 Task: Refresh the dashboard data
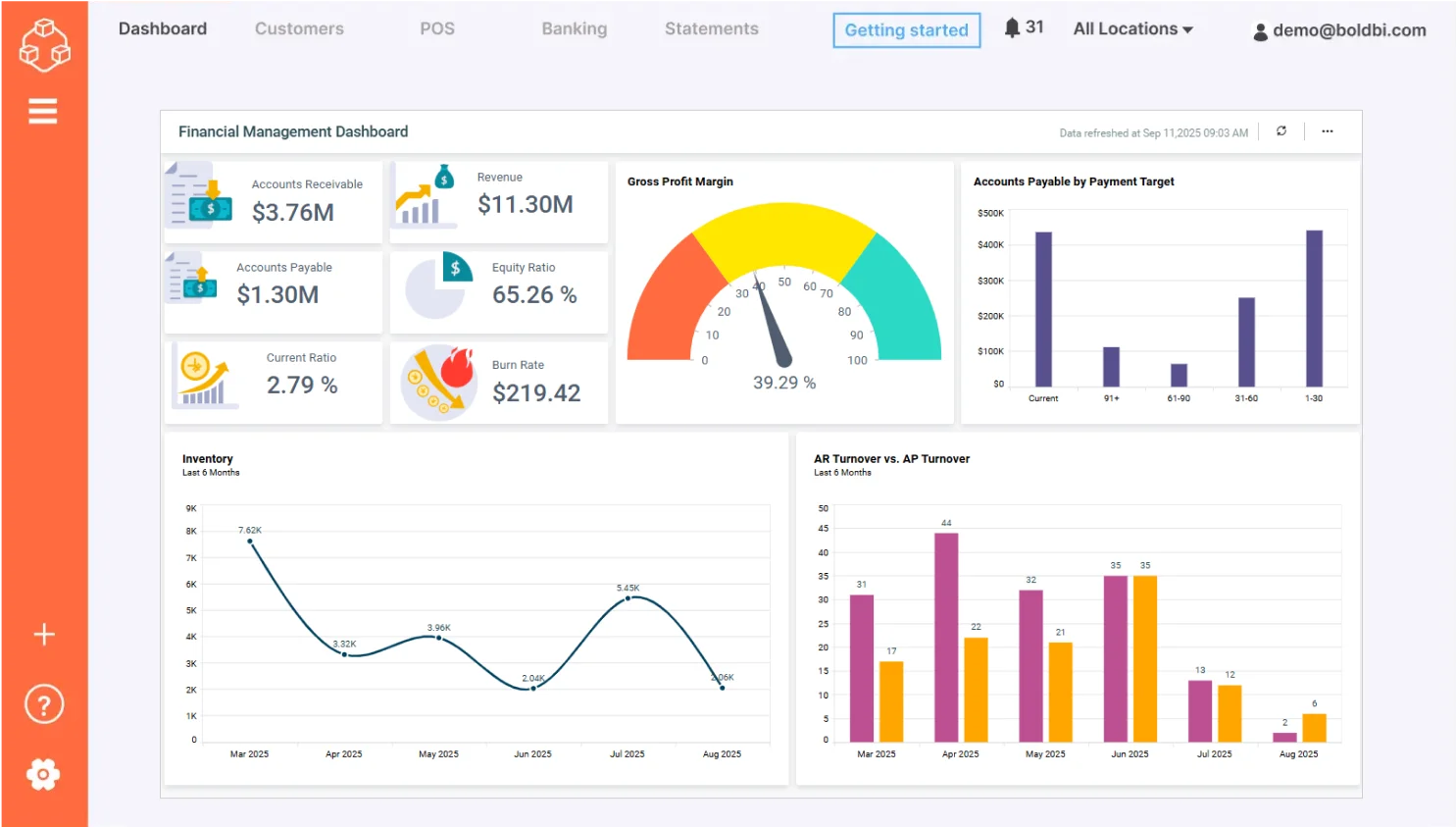point(1281,130)
